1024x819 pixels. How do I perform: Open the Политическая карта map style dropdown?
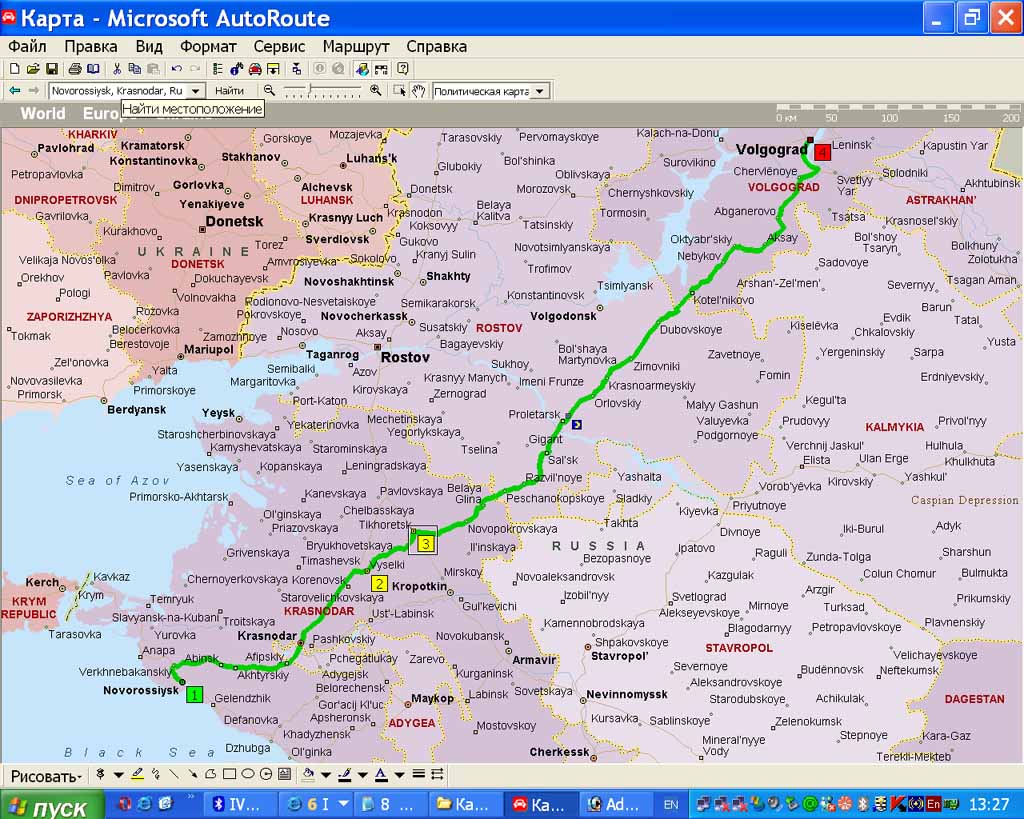(x=540, y=91)
